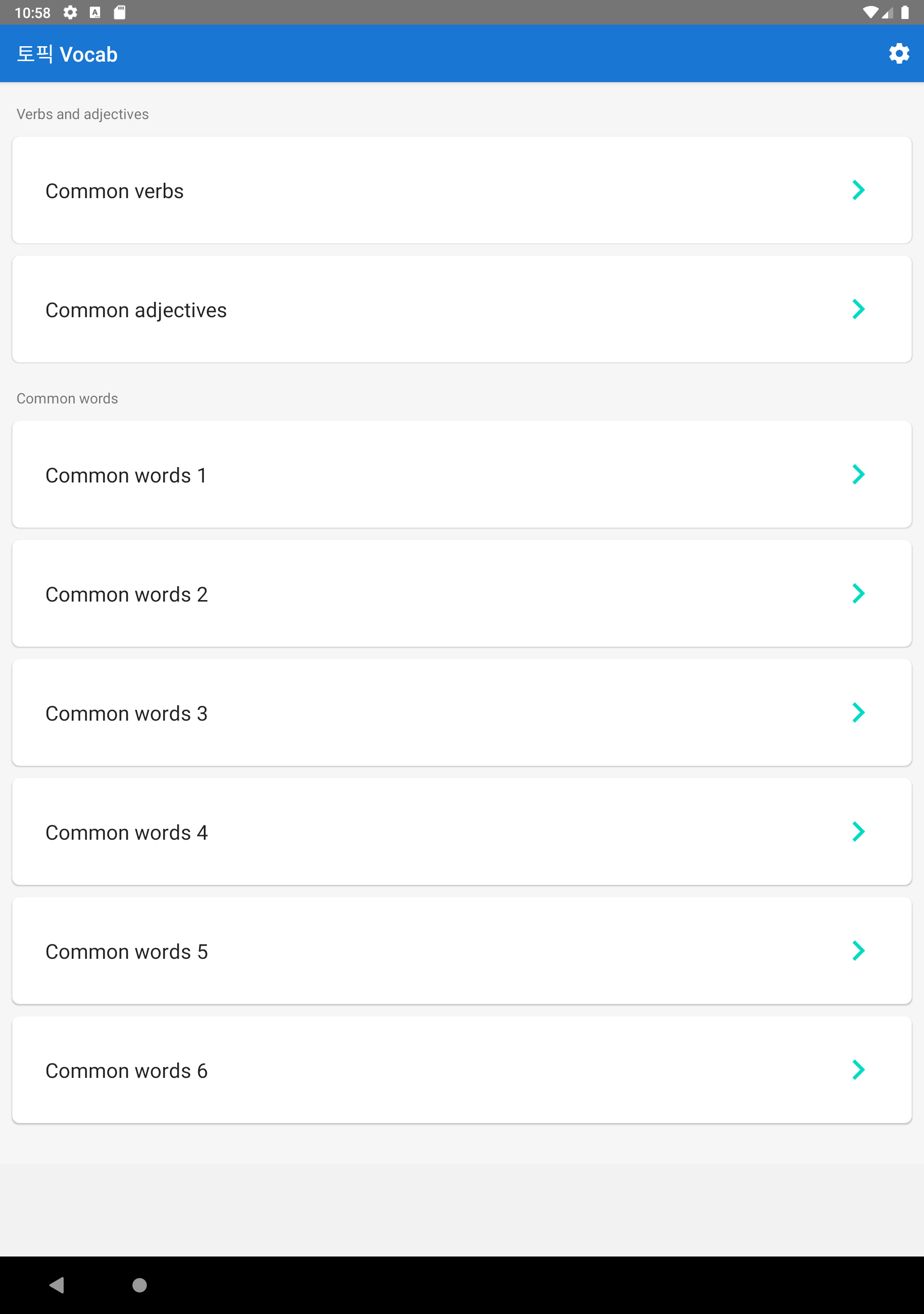924x1314 pixels.
Task: Open the Common words 4 set
Action: 126,833
